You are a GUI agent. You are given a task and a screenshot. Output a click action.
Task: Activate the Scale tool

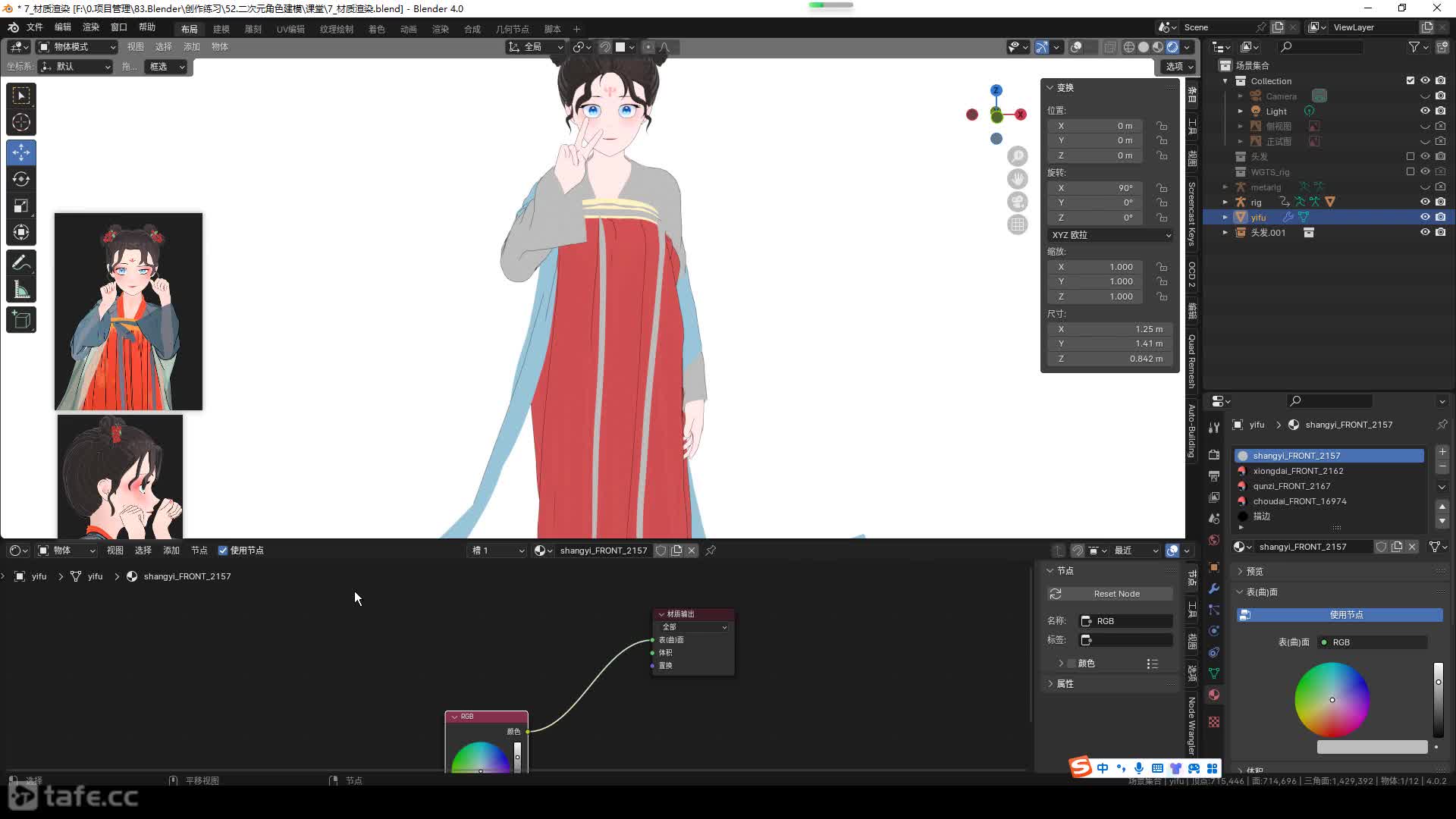(x=21, y=206)
